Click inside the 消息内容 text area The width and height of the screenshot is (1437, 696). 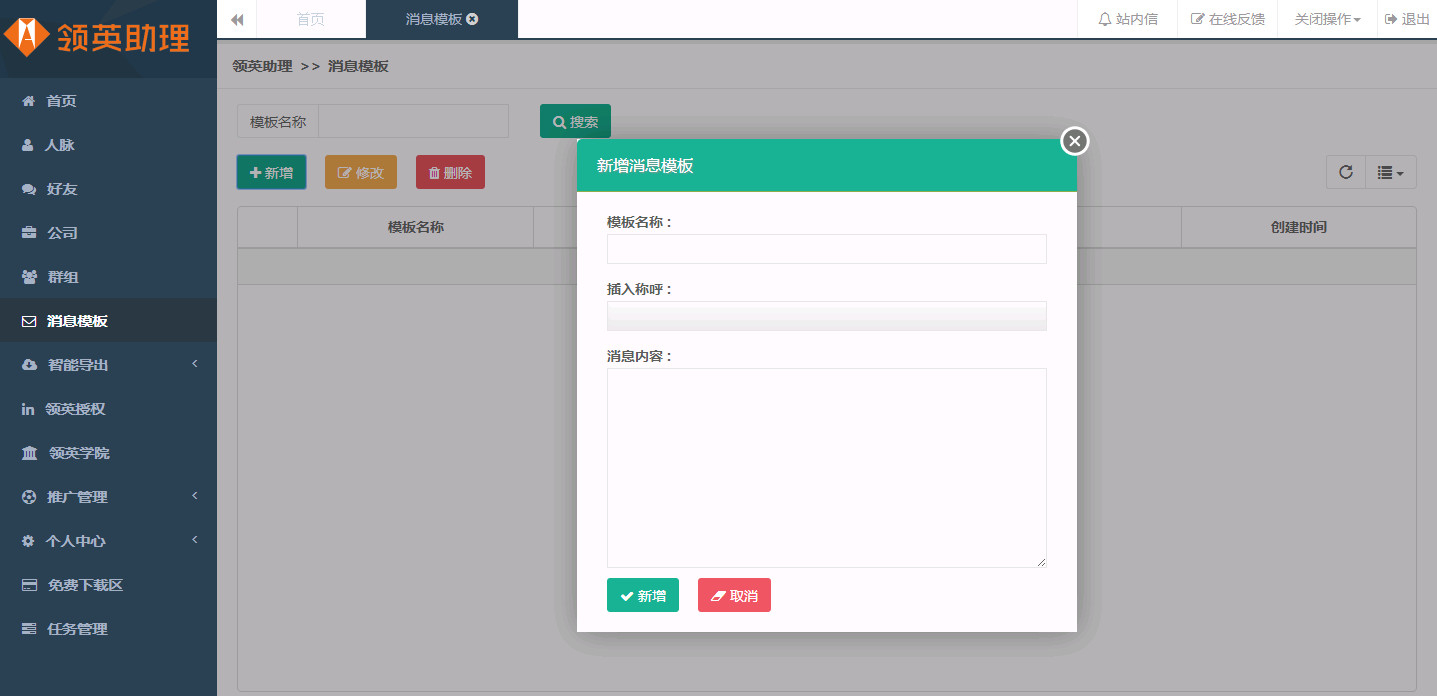pos(826,467)
